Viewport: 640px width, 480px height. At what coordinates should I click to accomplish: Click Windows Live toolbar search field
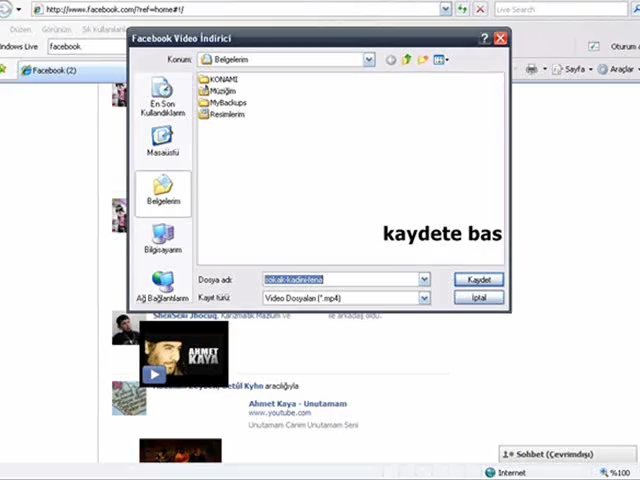[x=87, y=47]
